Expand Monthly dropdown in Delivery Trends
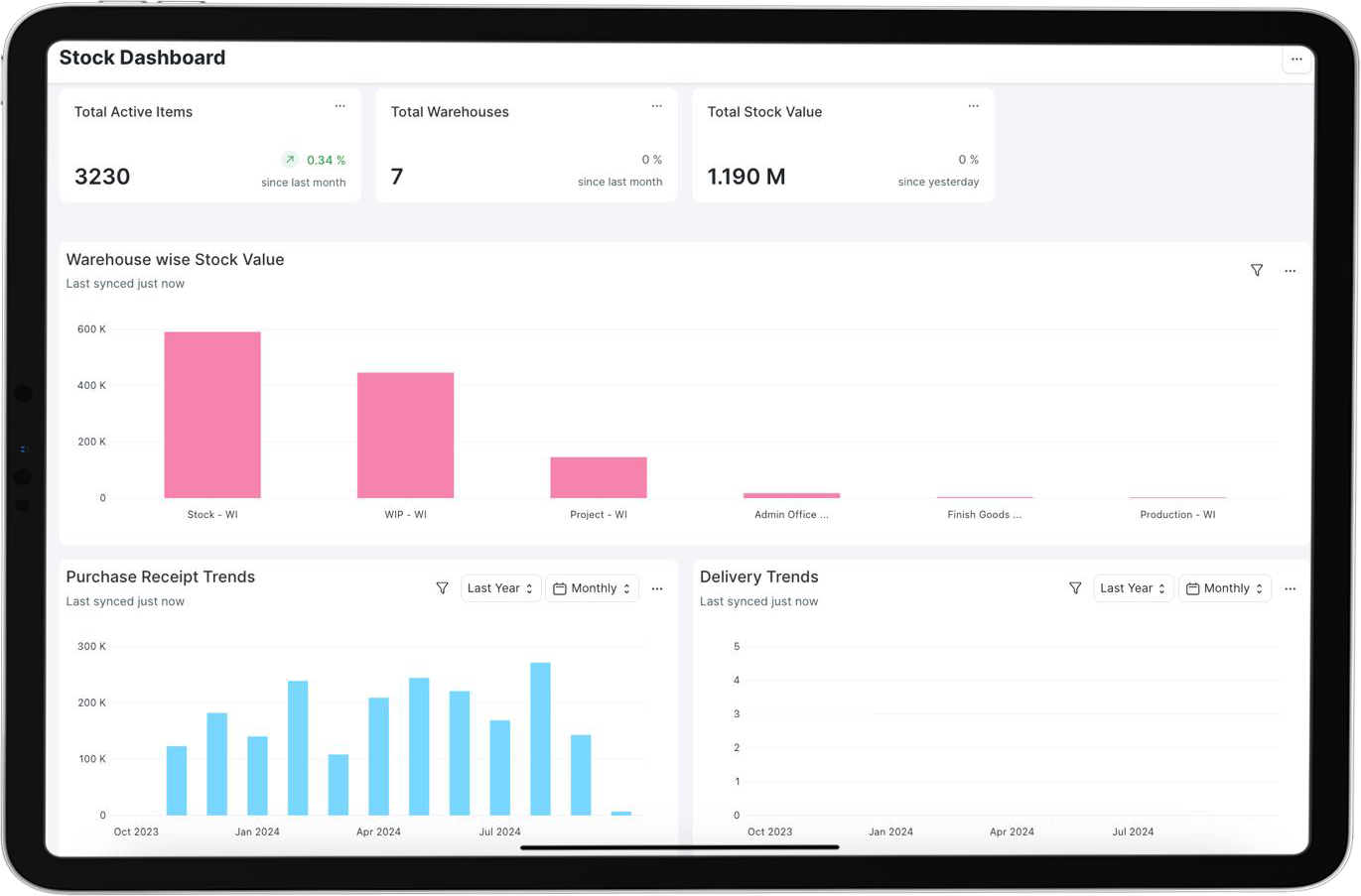The width and height of the screenshot is (1361, 896). click(x=1224, y=588)
